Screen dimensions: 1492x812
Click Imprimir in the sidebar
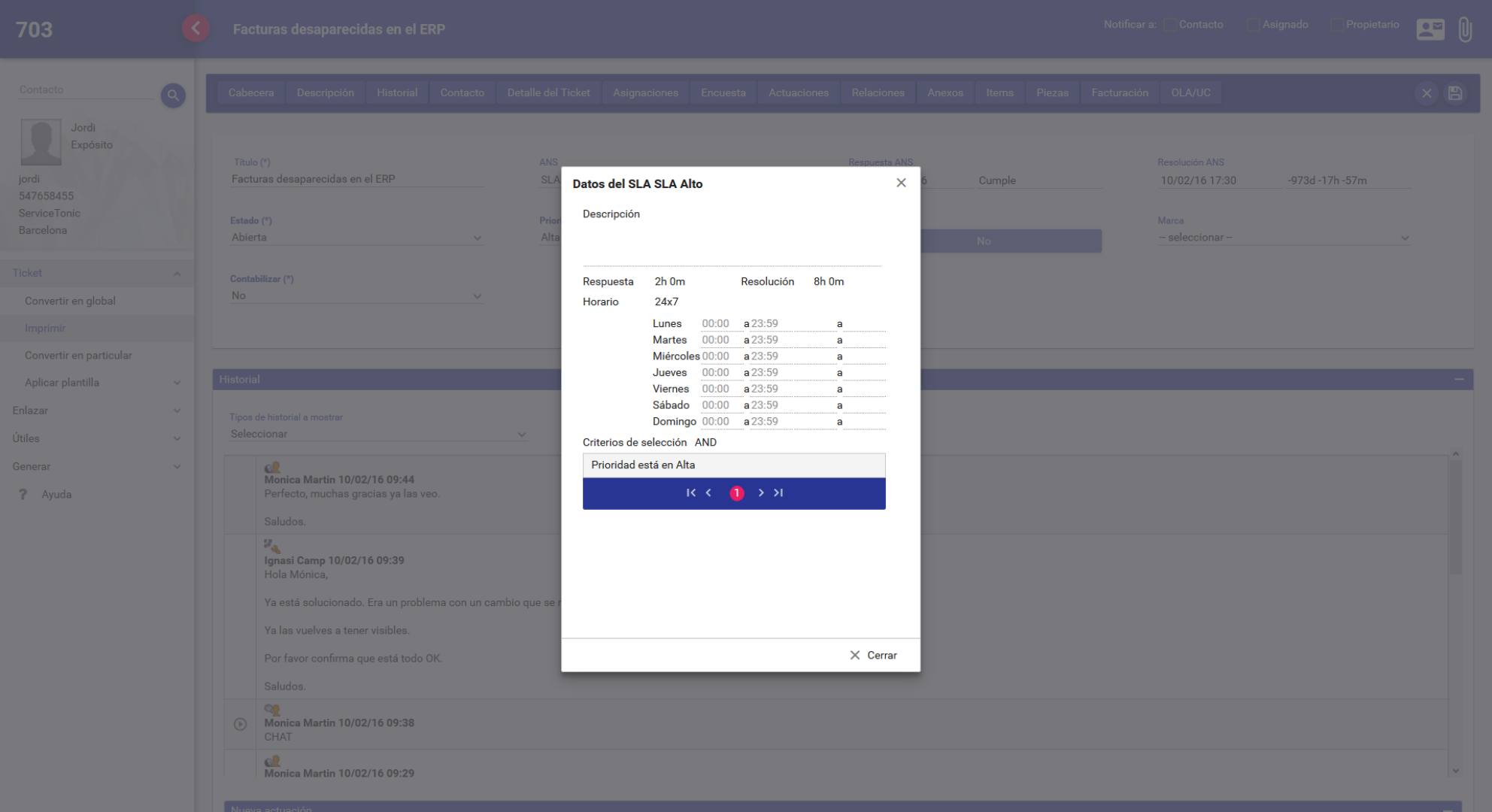tap(45, 329)
